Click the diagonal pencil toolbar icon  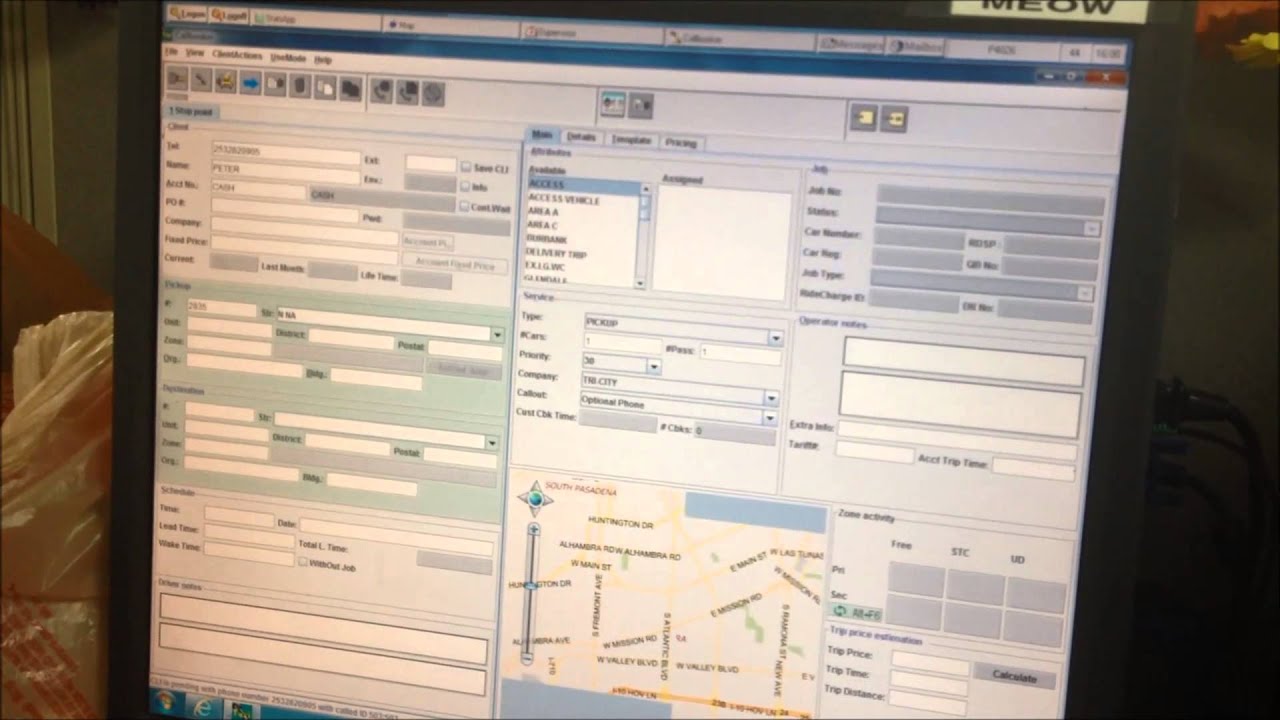[201, 80]
